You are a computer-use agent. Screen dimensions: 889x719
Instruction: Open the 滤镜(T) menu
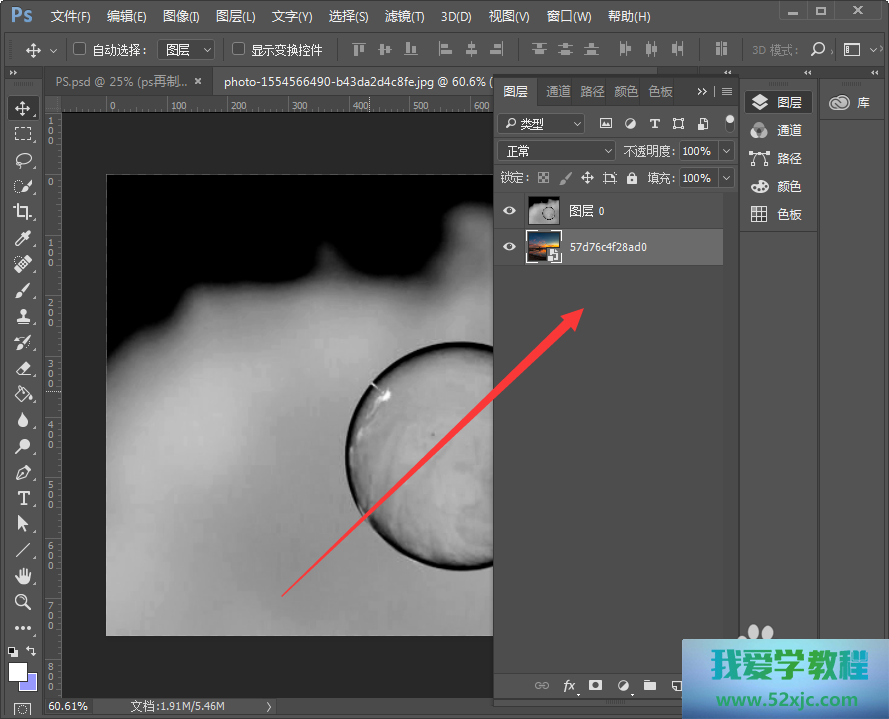pyautogui.click(x=404, y=17)
